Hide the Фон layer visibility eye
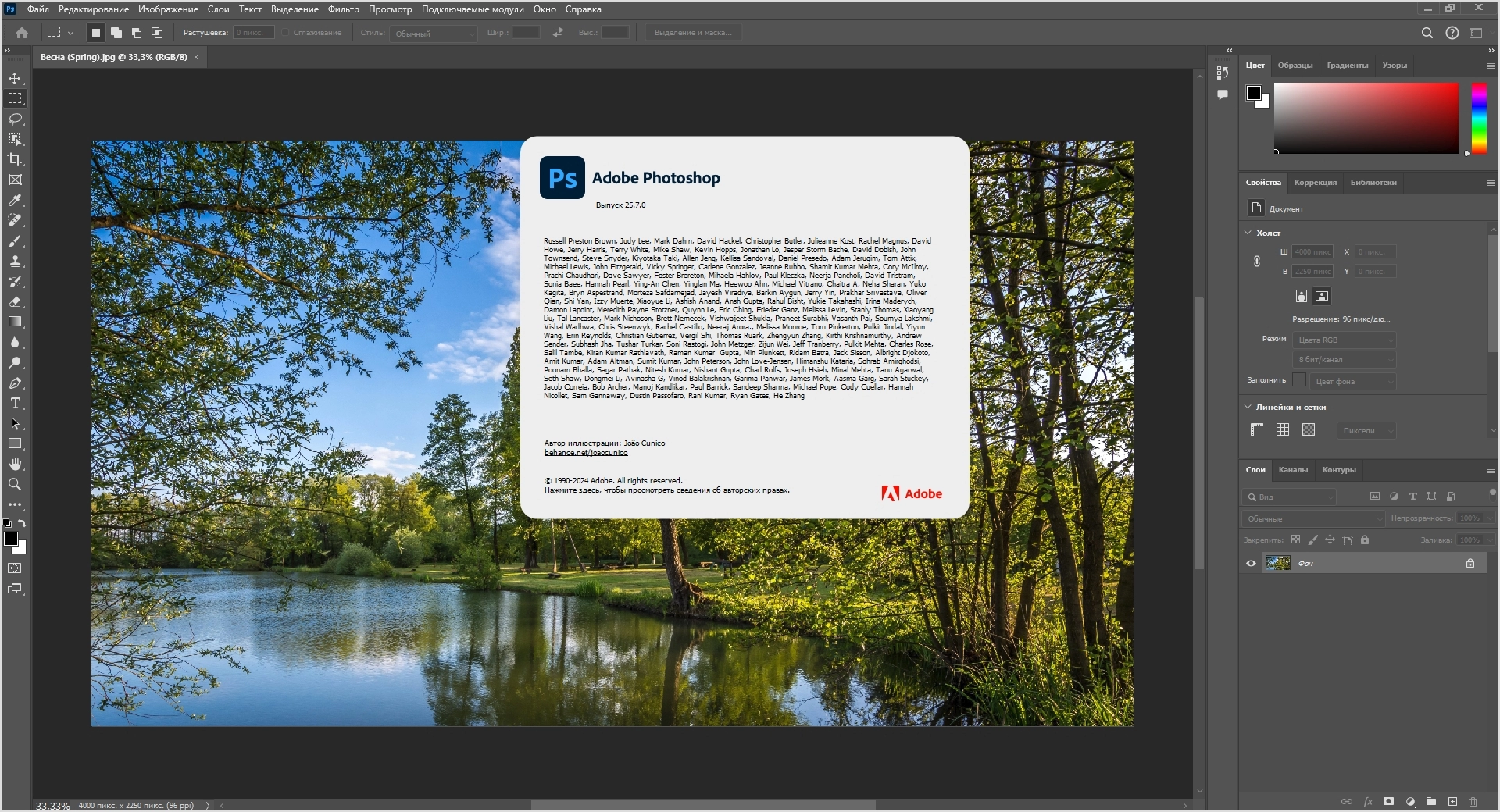1500x812 pixels. (x=1251, y=563)
